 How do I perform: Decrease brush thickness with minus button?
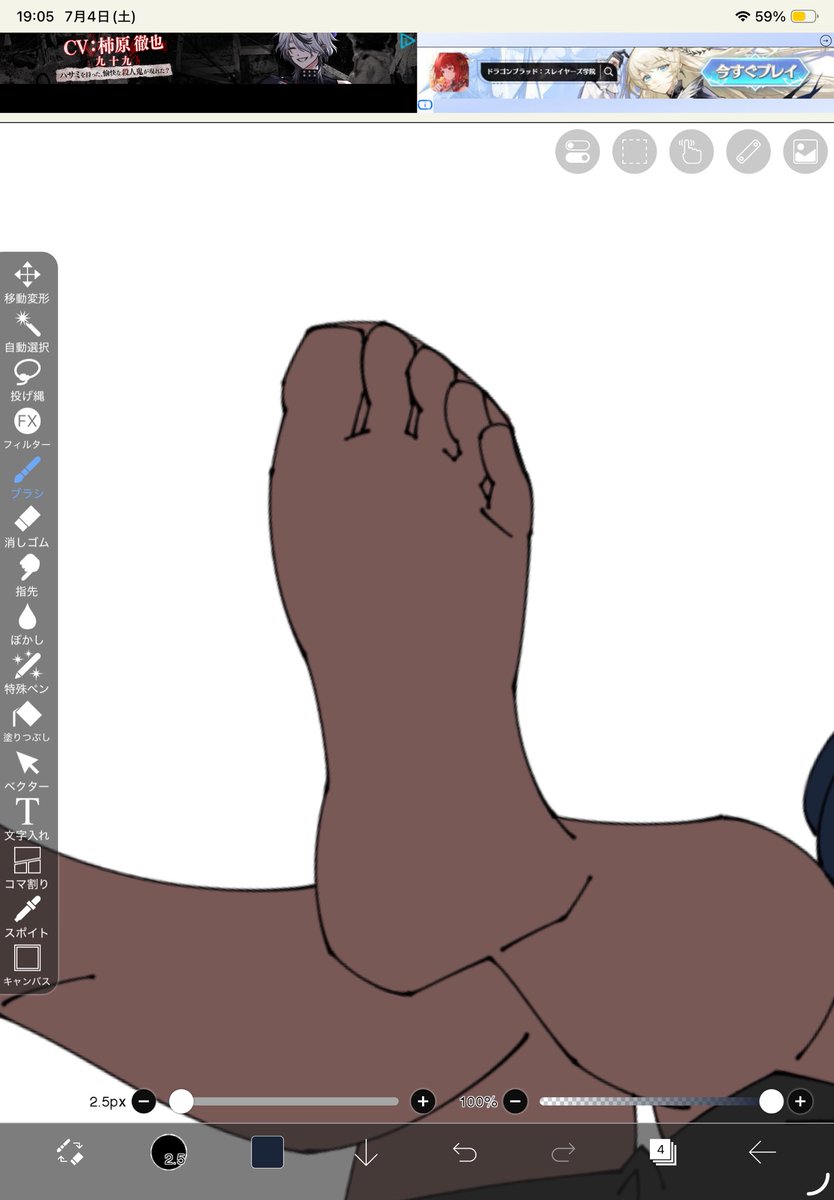(144, 1101)
